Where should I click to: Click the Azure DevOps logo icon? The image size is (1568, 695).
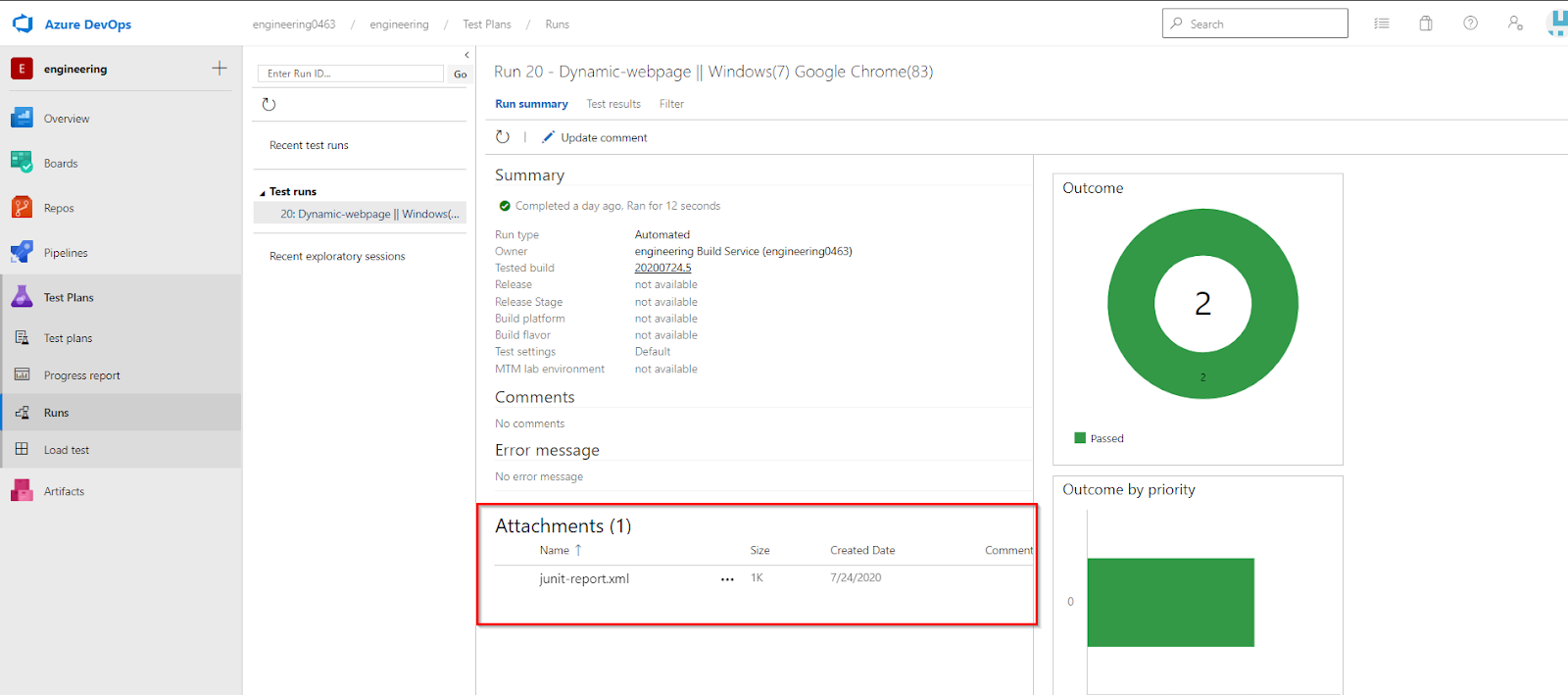click(x=23, y=24)
